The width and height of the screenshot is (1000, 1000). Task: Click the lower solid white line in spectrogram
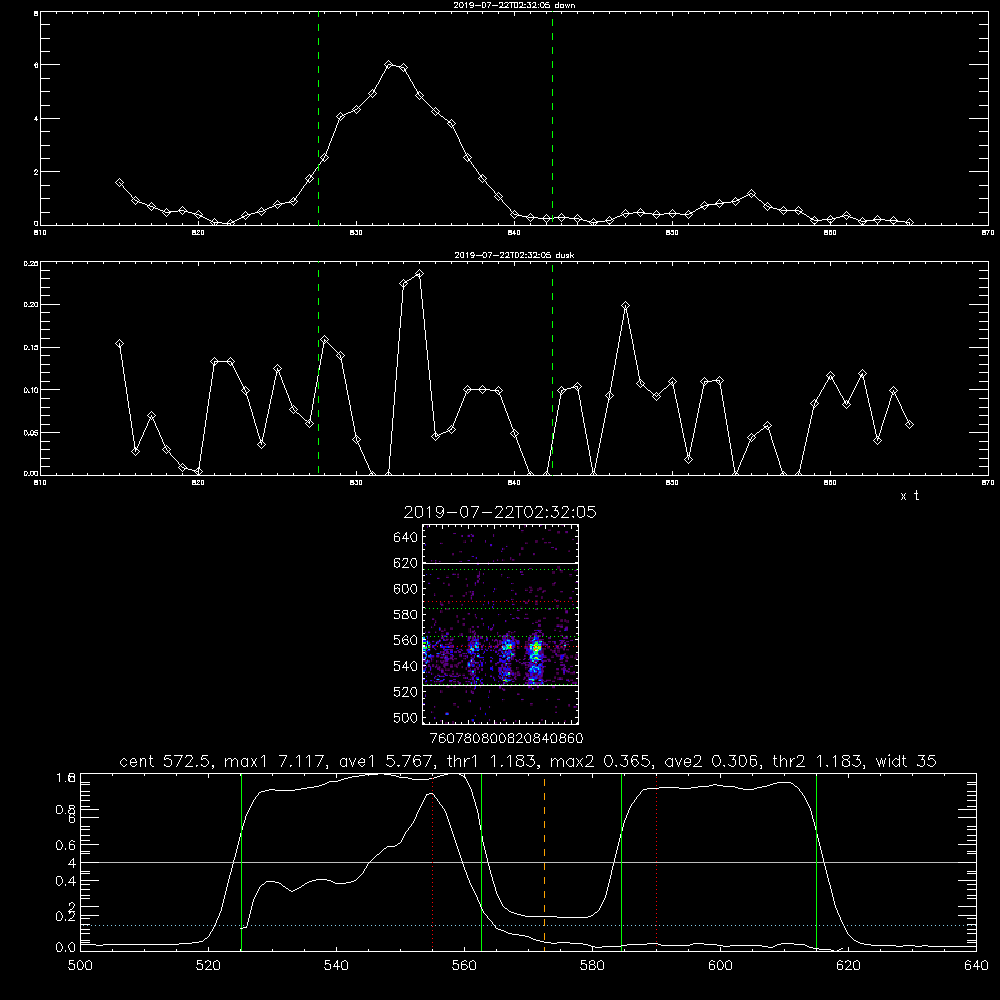click(x=500, y=685)
